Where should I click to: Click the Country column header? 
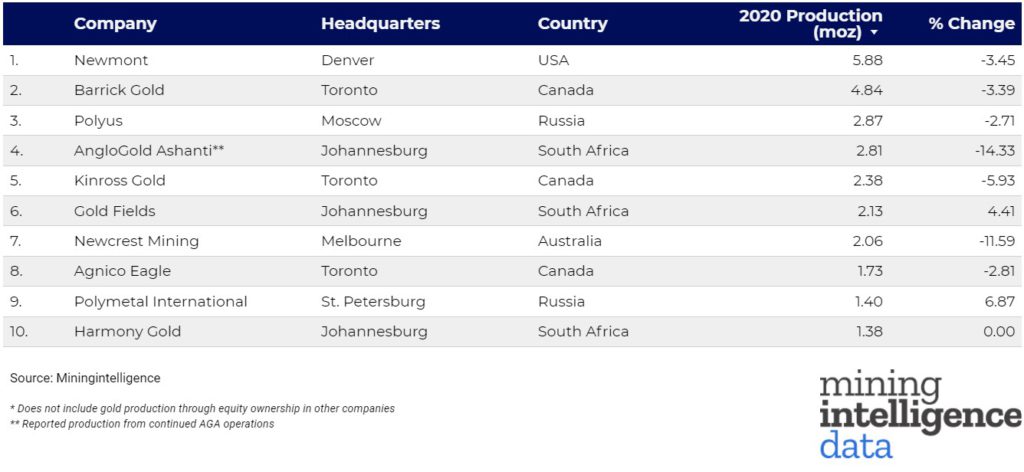pyautogui.click(x=572, y=24)
